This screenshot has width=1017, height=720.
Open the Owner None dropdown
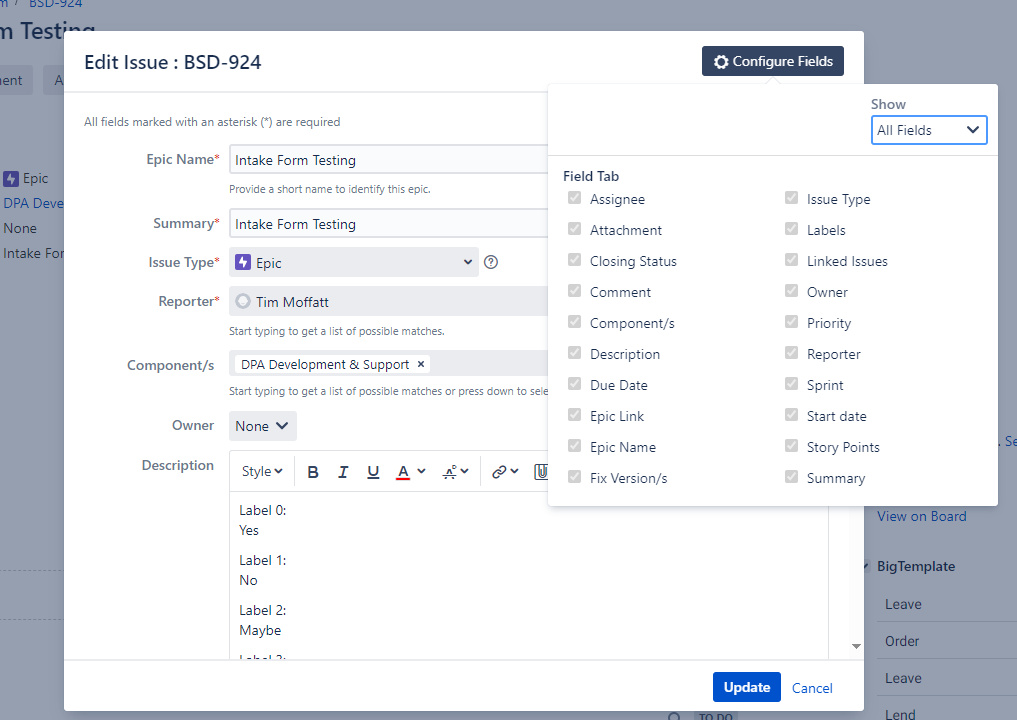pyautogui.click(x=263, y=426)
